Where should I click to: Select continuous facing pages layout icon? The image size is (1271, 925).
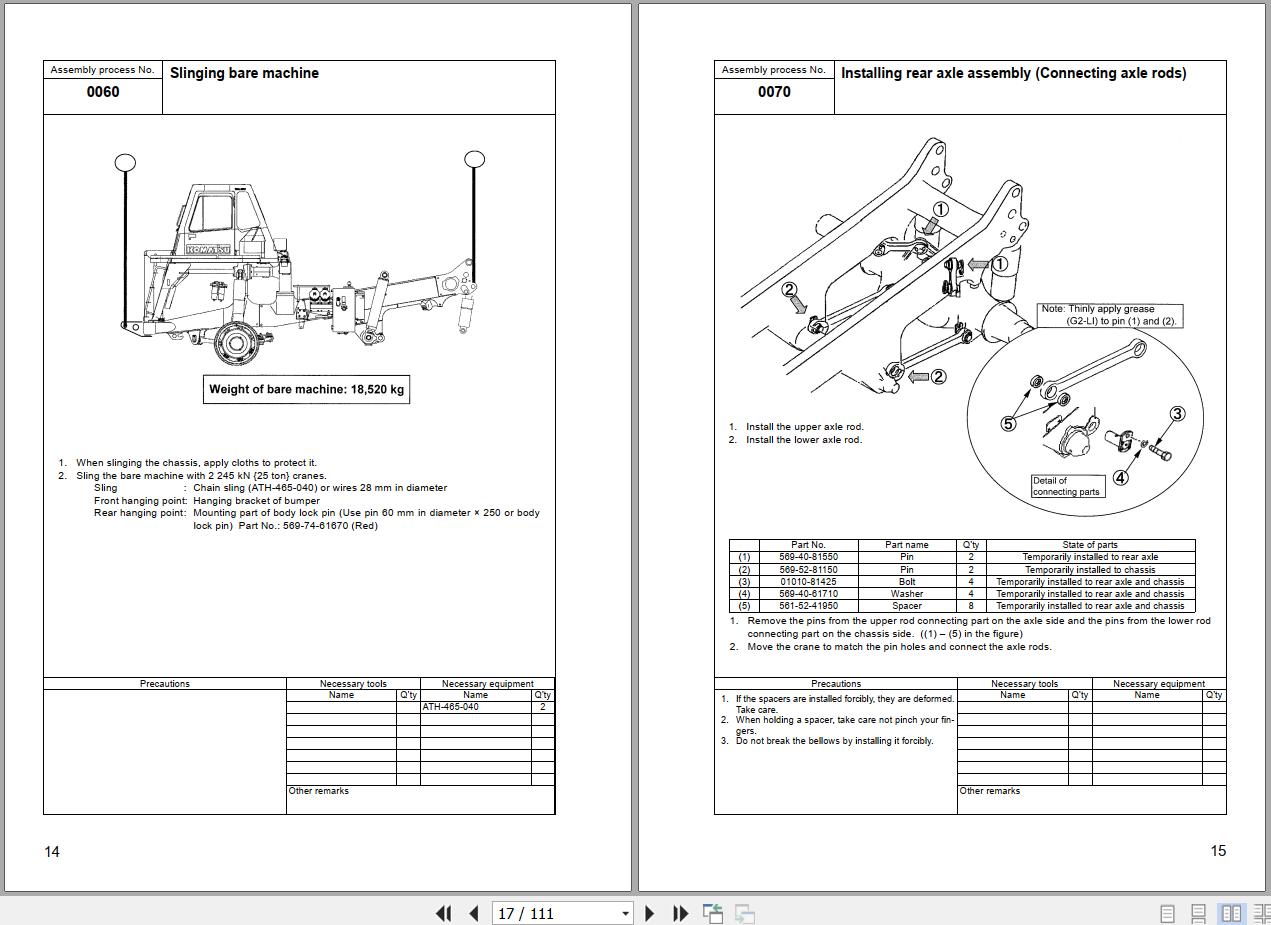(x=1262, y=913)
